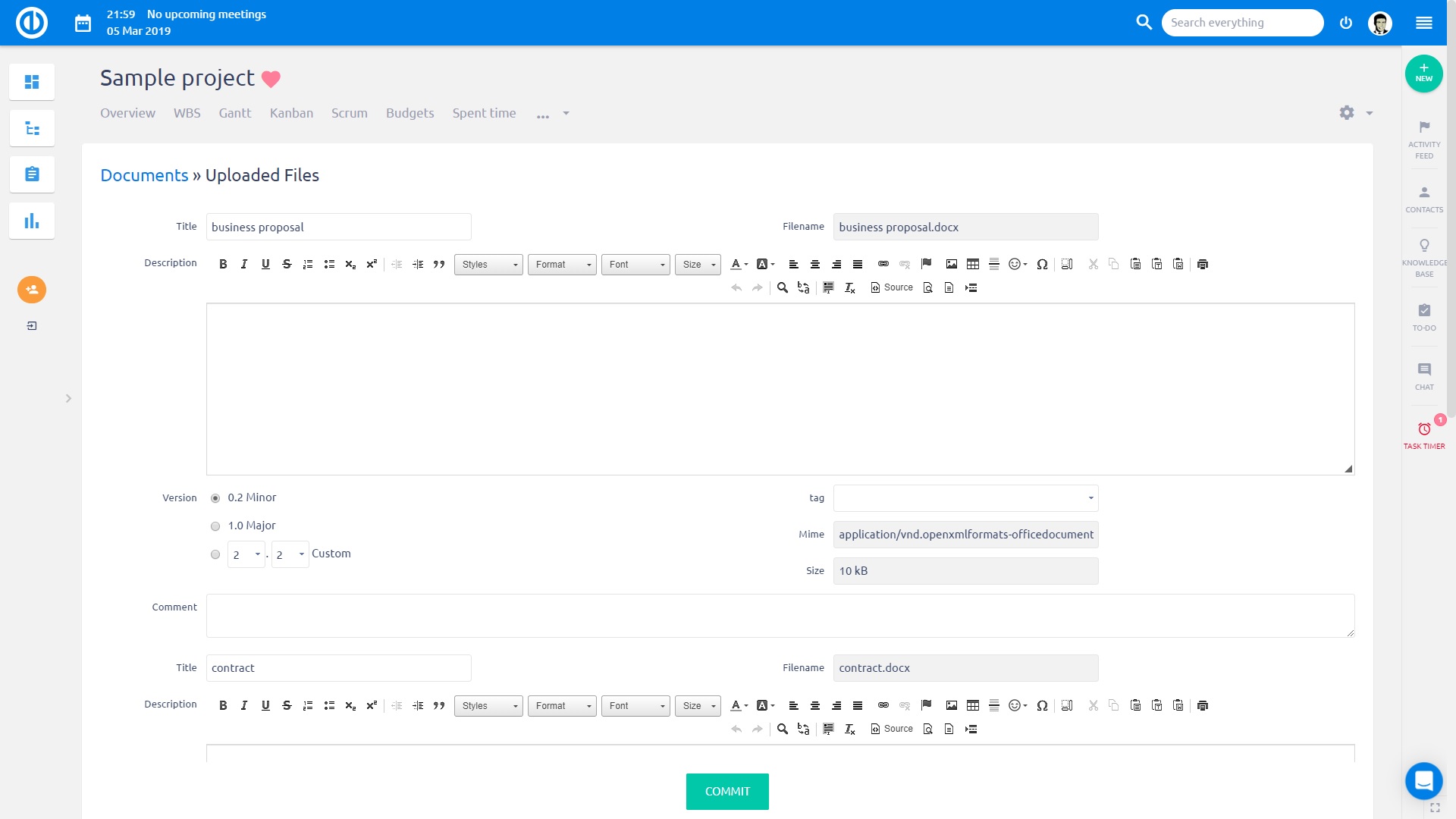The image size is (1456, 819).
Task: Open the Format dropdown in the editor toolbar
Action: click(x=562, y=264)
